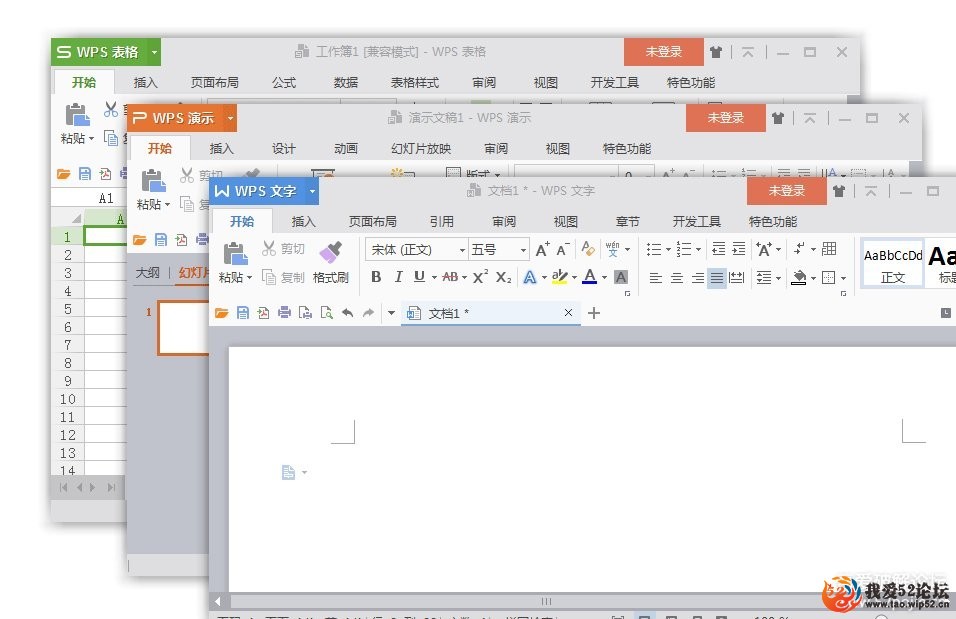Click the 复制 copy button in WPS 文字
The image size is (956, 619).
pos(283,277)
